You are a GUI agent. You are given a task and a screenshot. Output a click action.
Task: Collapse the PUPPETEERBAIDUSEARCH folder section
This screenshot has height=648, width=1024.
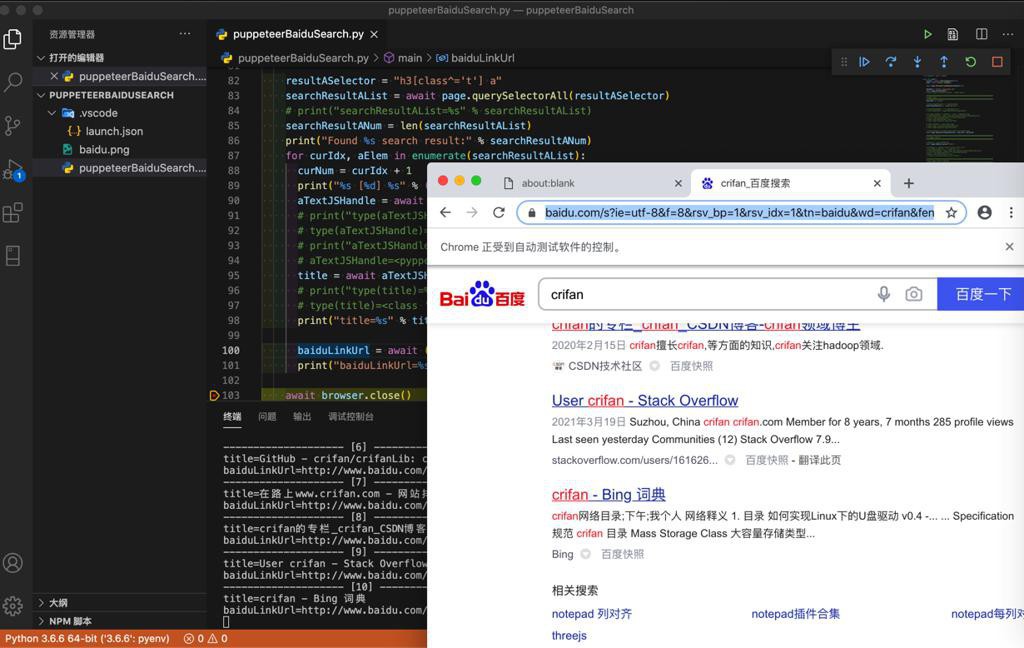pyautogui.click(x=40, y=95)
